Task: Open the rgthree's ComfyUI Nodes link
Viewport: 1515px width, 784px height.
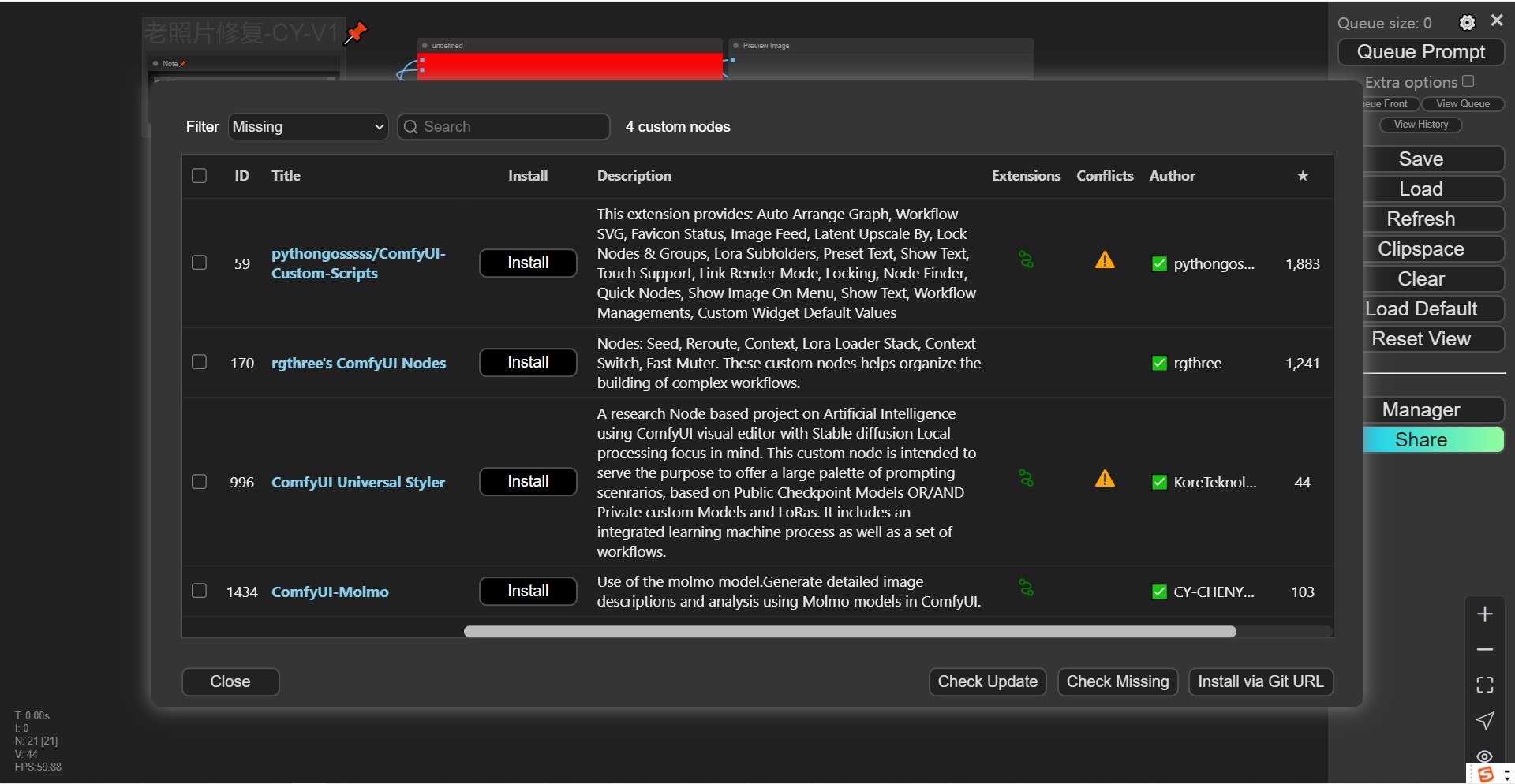Action: 358,364
